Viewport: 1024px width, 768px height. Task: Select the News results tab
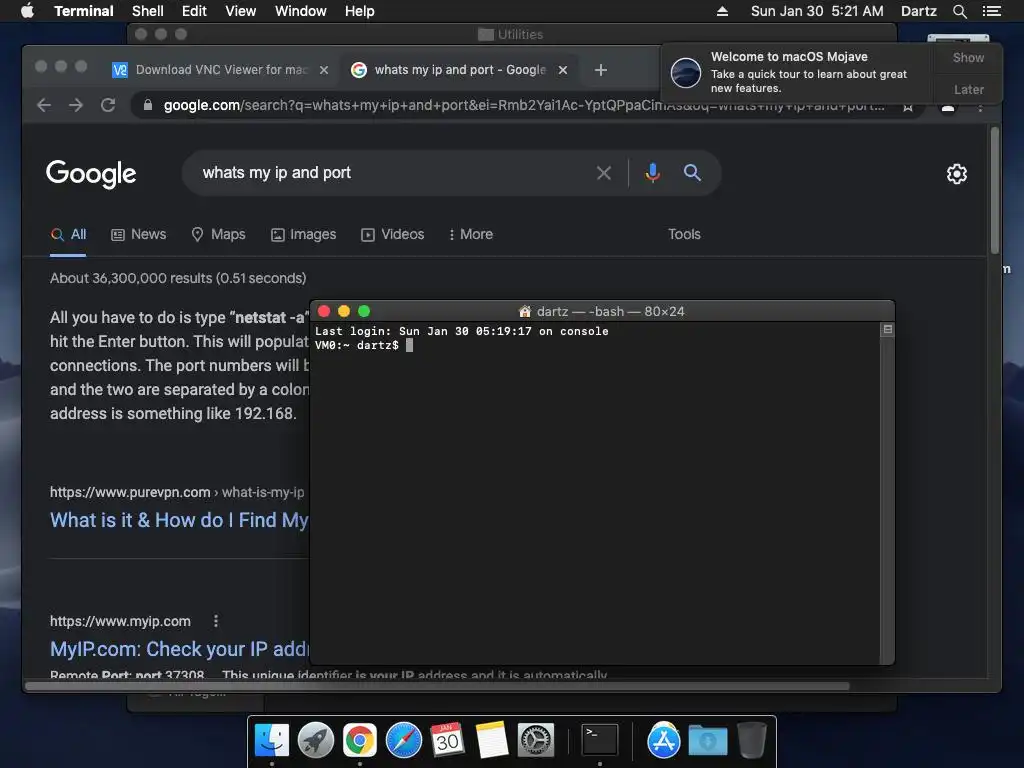138,234
